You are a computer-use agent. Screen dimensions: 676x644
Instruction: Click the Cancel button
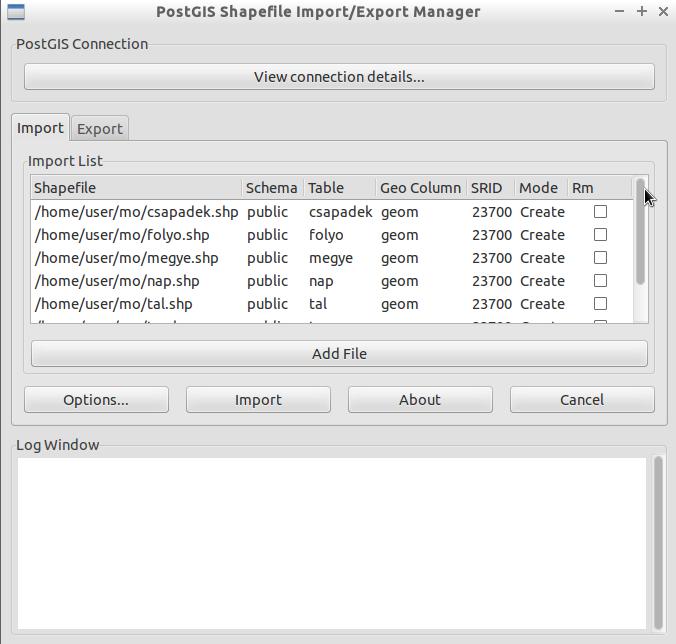click(x=582, y=400)
